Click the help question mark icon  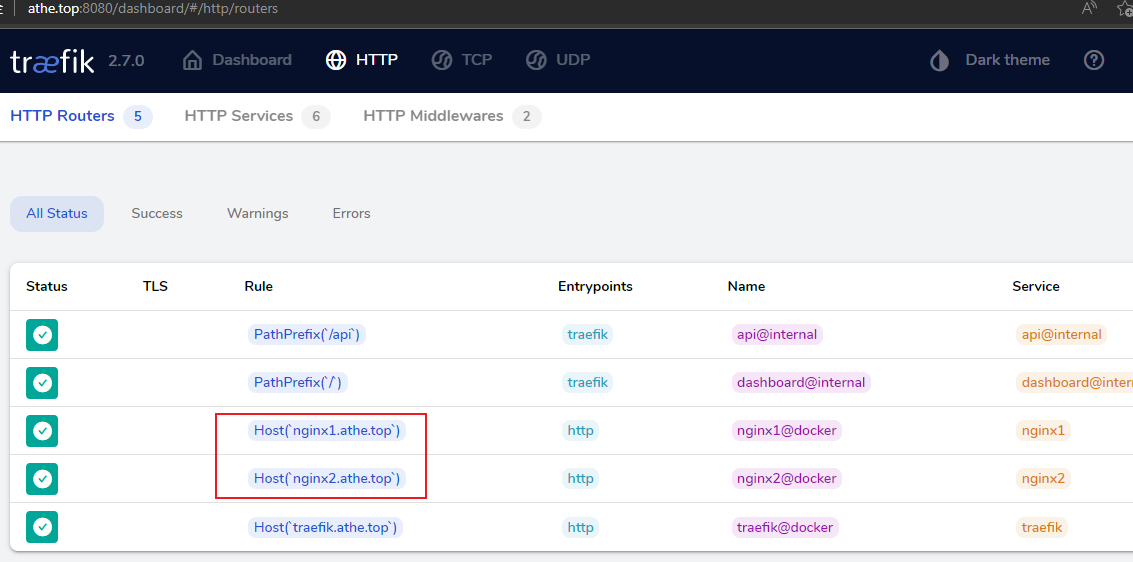[x=1094, y=60]
